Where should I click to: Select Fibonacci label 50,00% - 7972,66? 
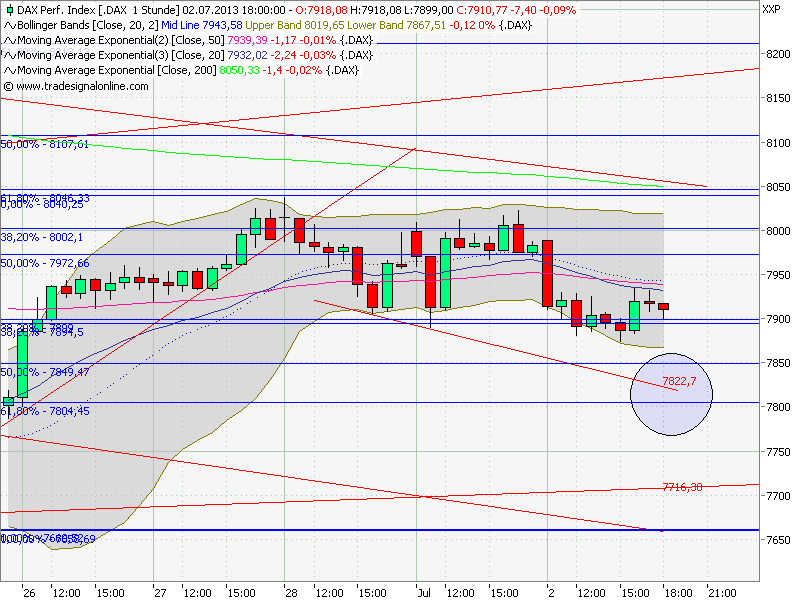click(45, 263)
